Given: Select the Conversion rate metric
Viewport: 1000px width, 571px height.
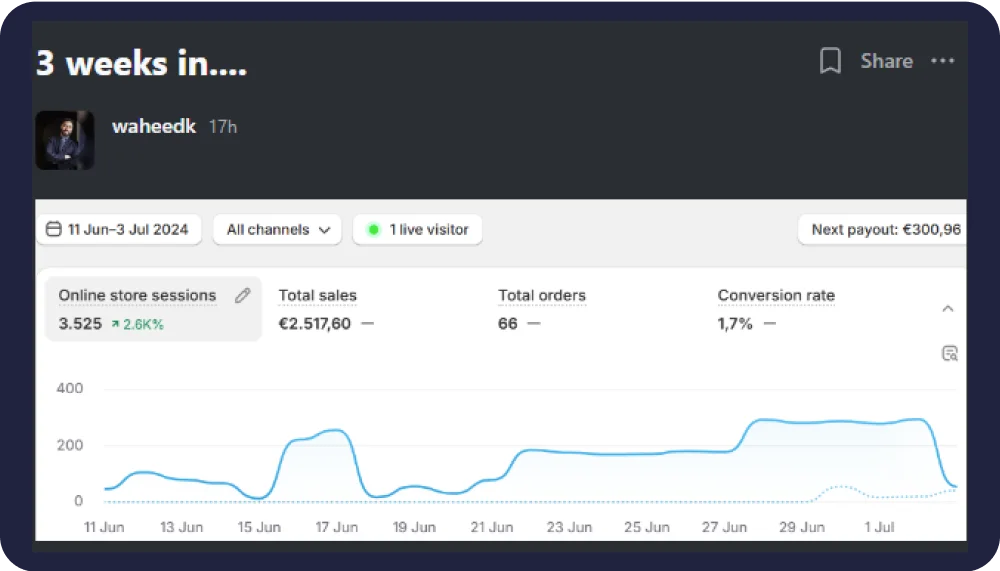Looking at the screenshot, I should pyautogui.click(x=776, y=296).
